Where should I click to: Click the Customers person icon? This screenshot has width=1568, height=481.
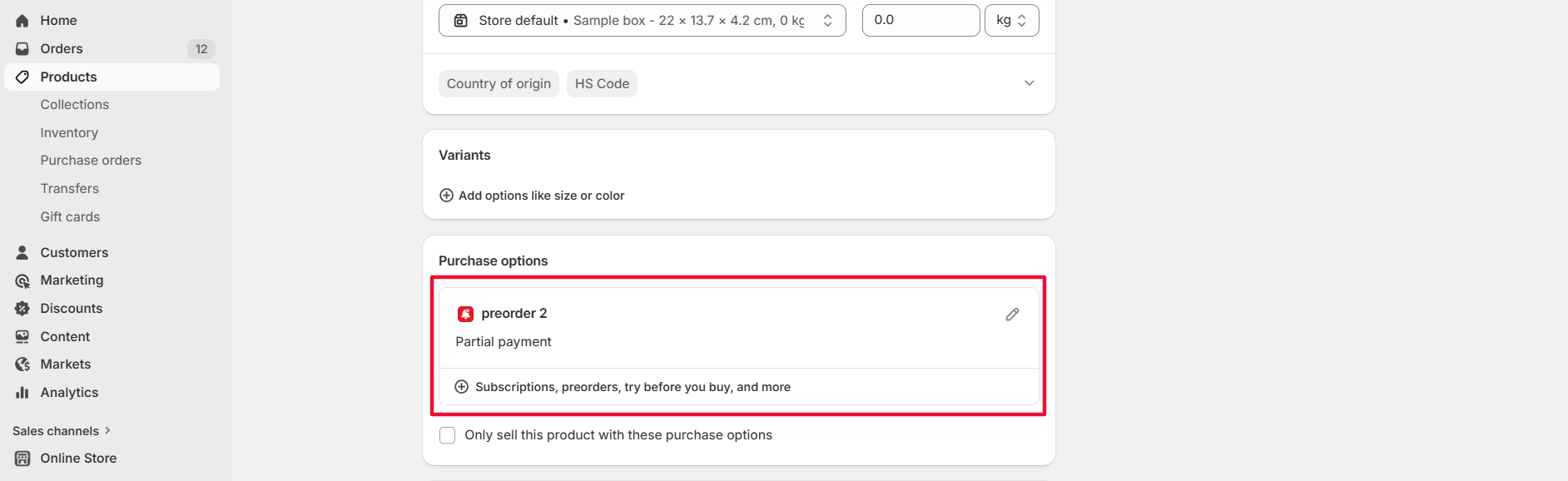pos(22,252)
